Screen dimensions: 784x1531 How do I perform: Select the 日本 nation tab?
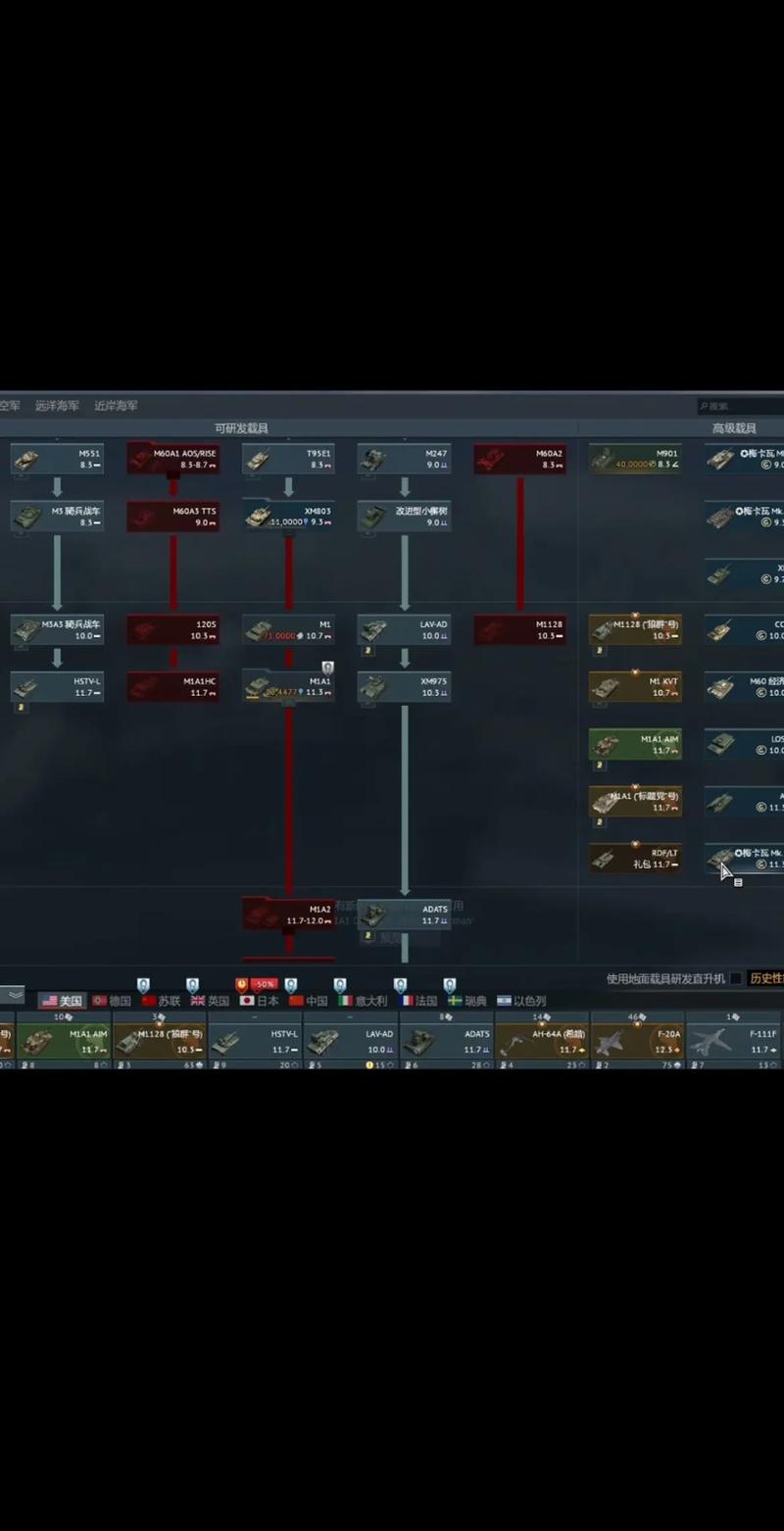260,1001
